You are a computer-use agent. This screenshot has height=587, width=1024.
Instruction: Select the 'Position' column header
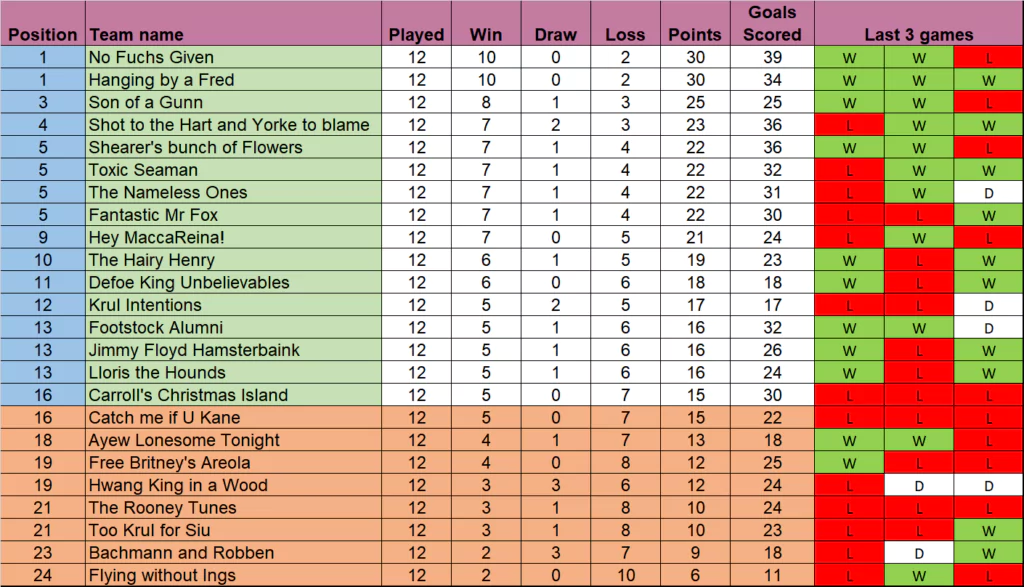[x=42, y=34]
